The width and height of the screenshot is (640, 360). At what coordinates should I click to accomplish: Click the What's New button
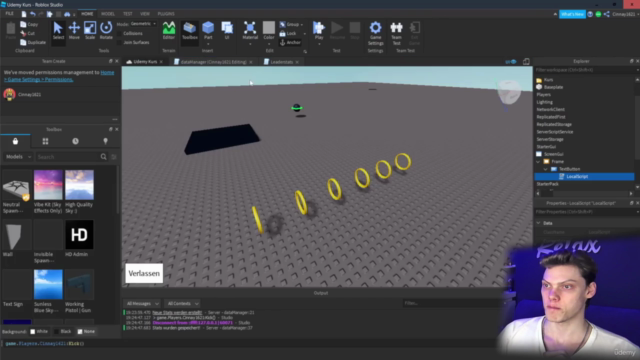click(572, 14)
